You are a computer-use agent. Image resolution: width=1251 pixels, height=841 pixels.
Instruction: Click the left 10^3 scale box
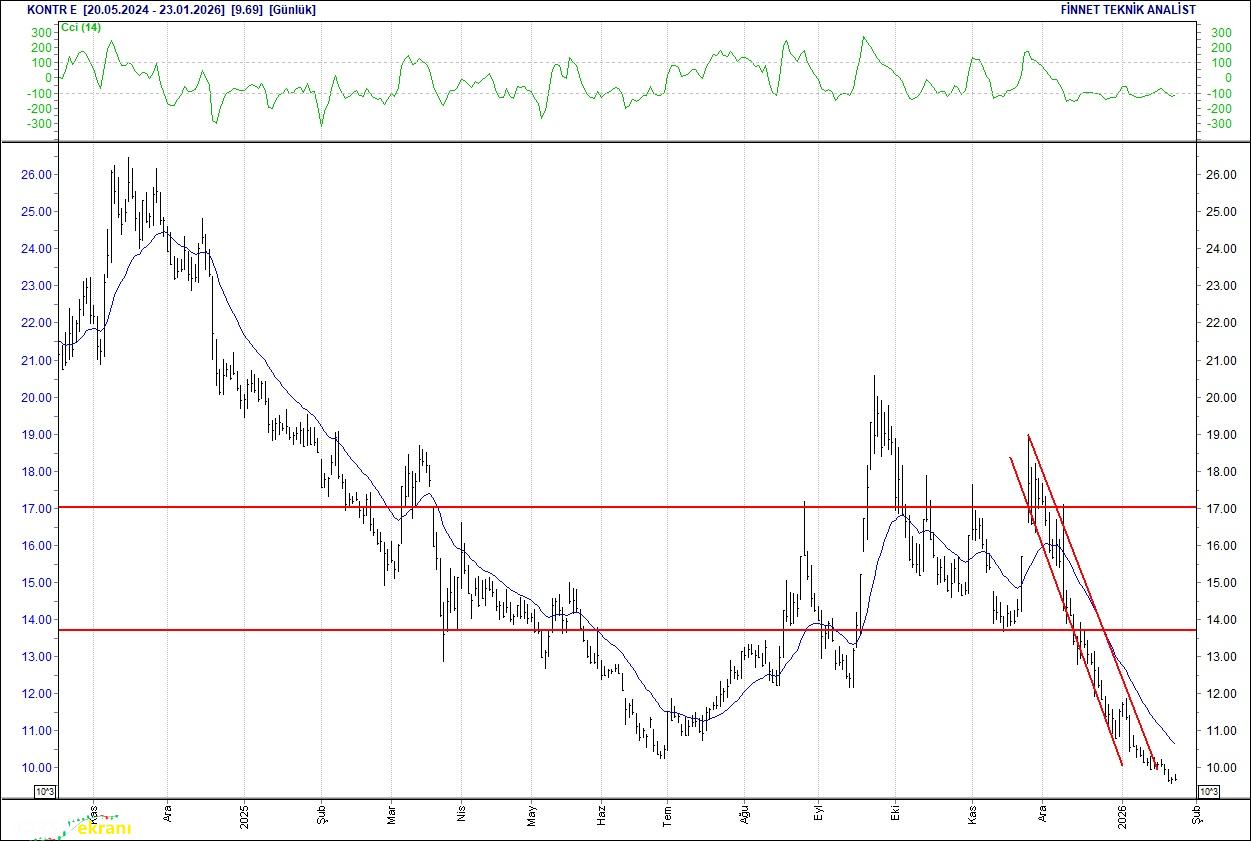coord(46,792)
